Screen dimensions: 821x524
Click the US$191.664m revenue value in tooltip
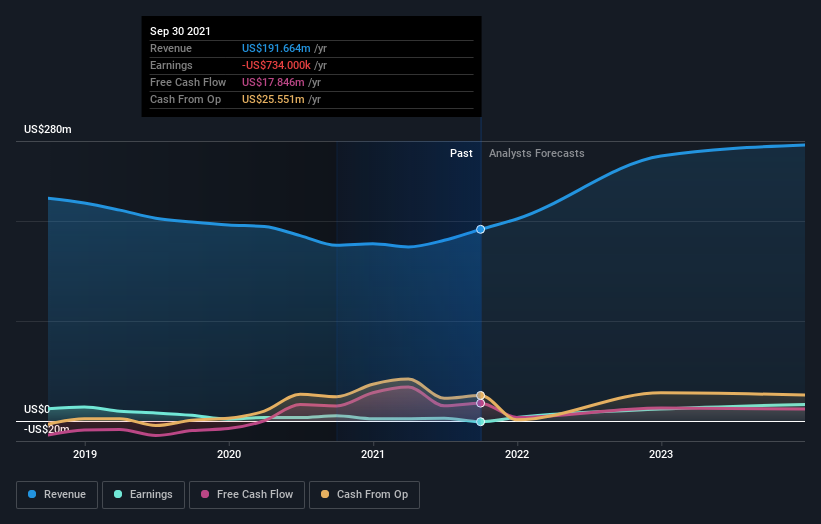(276, 48)
